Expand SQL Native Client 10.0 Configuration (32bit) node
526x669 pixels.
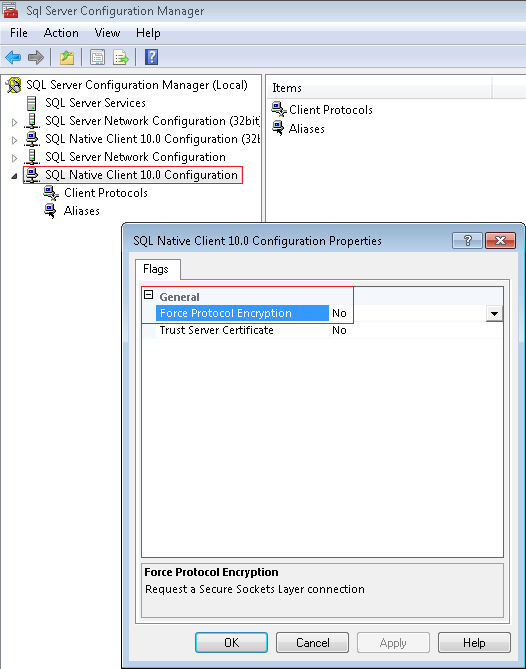click(x=14, y=140)
